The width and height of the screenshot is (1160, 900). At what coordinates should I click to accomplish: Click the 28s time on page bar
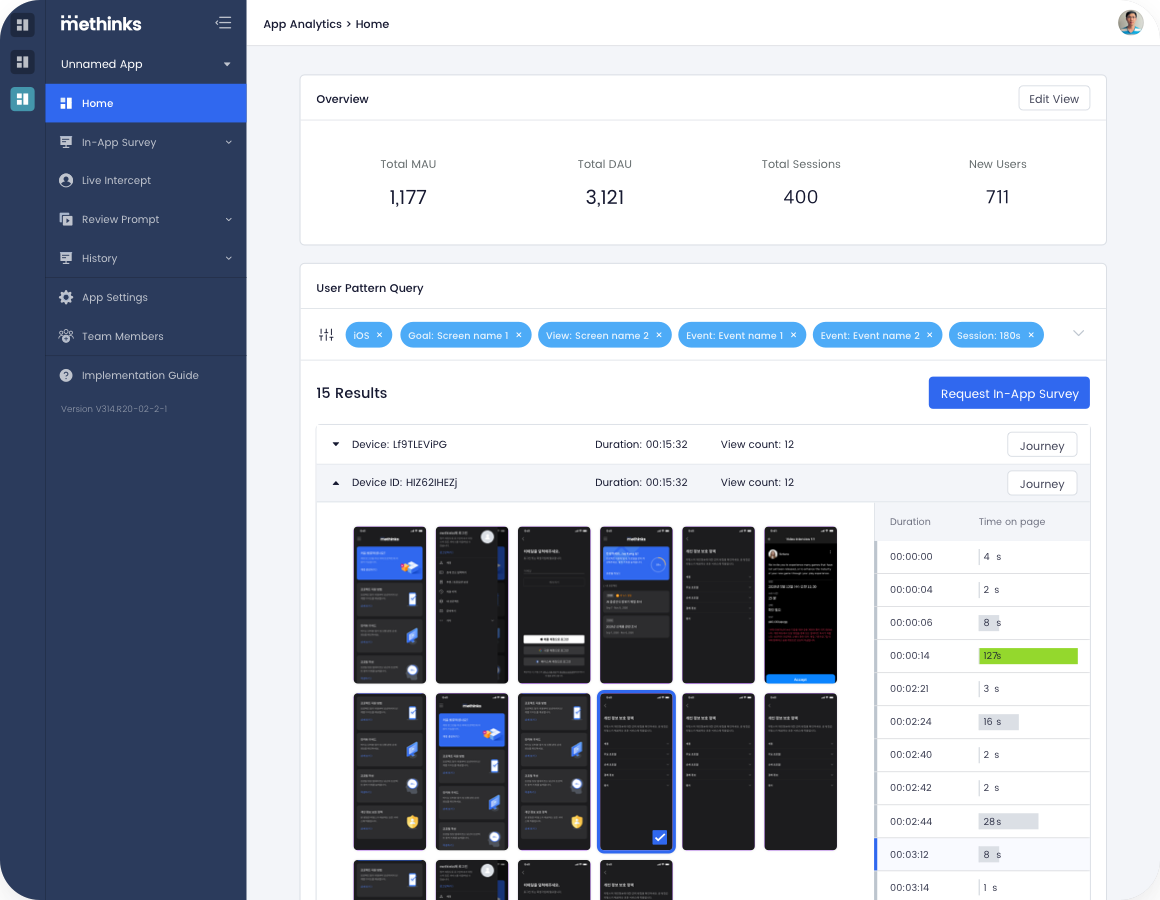coord(1008,822)
